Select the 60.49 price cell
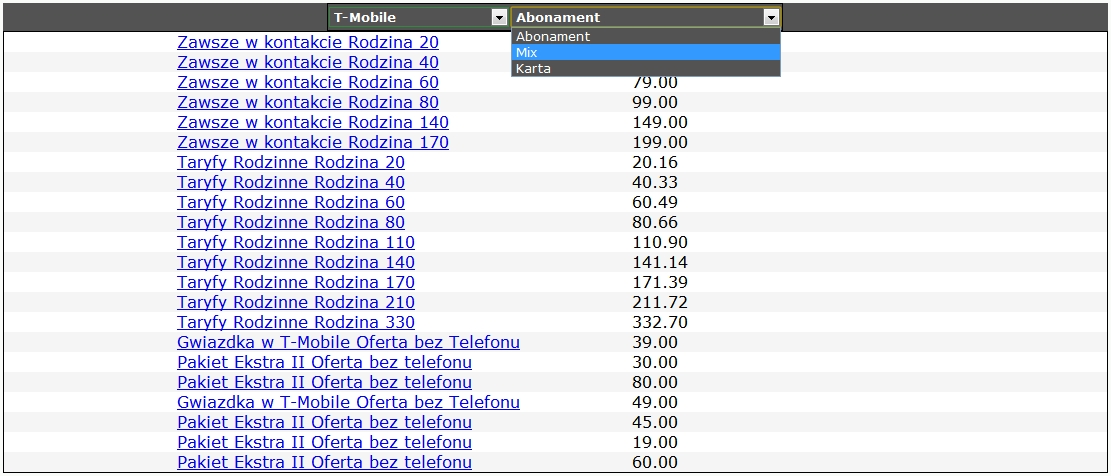 pyautogui.click(x=655, y=202)
